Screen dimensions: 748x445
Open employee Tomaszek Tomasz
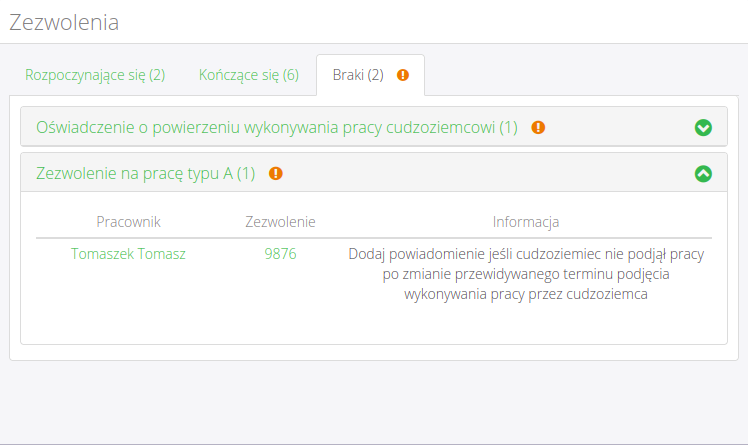128,254
